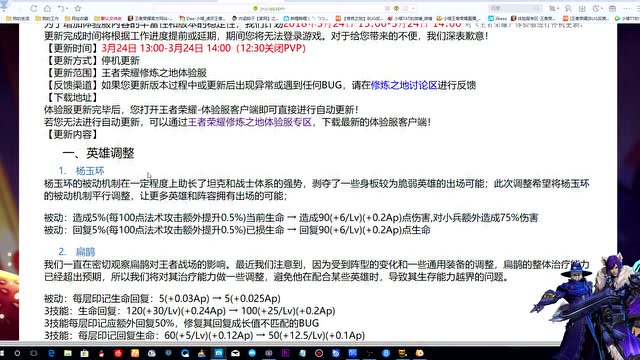Open the purple app icon on taskbar
Screen dimensions: 640x360
click(286, 353)
